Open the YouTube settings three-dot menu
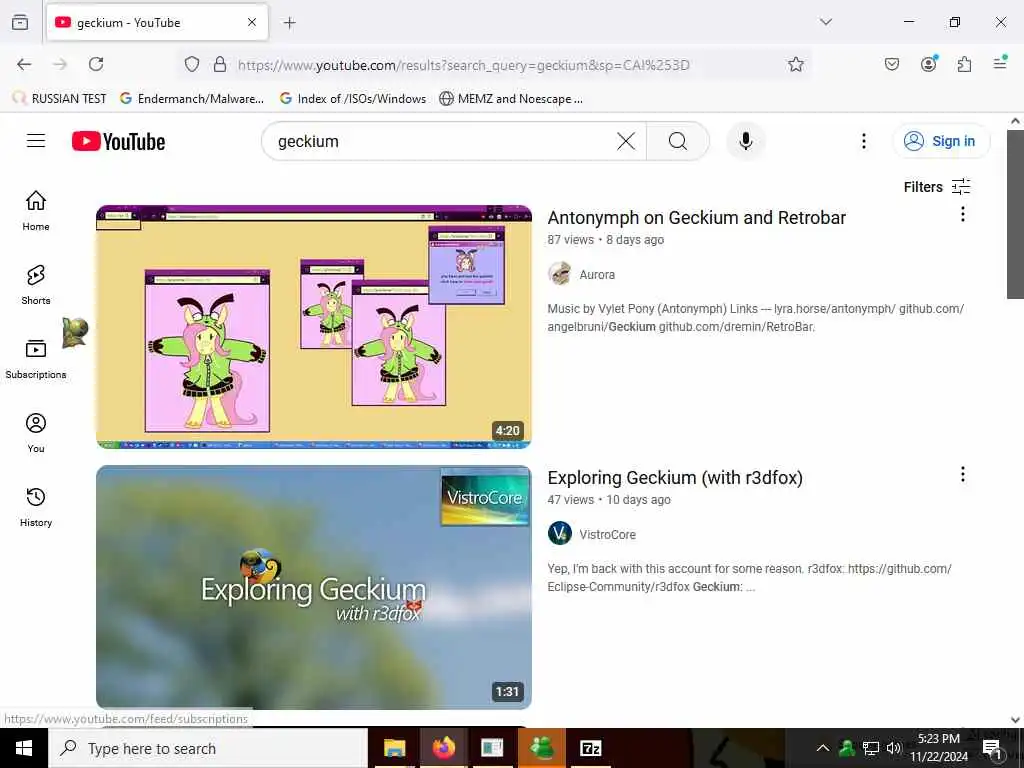Screen dimensions: 1024x768 tap(863, 141)
